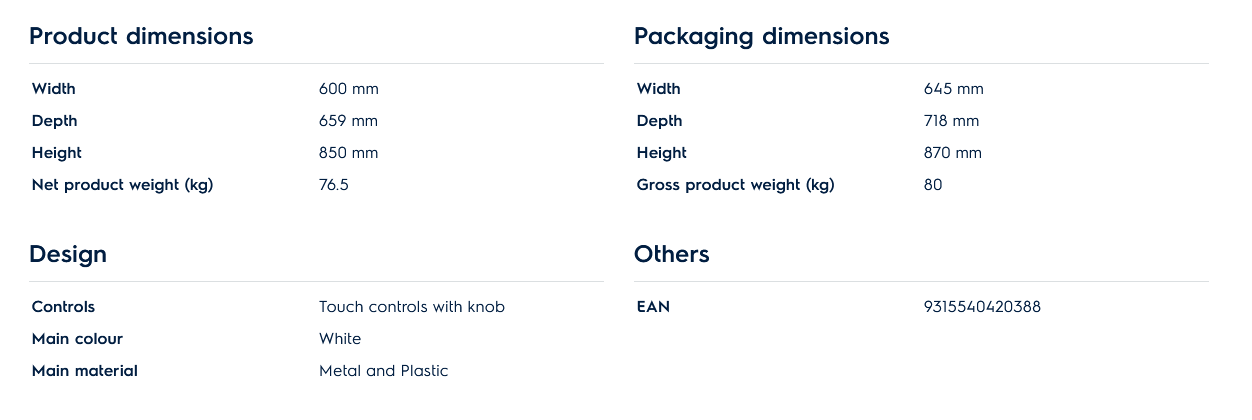Click the Product dimensions heading
The image size is (1252, 420).
click(141, 37)
